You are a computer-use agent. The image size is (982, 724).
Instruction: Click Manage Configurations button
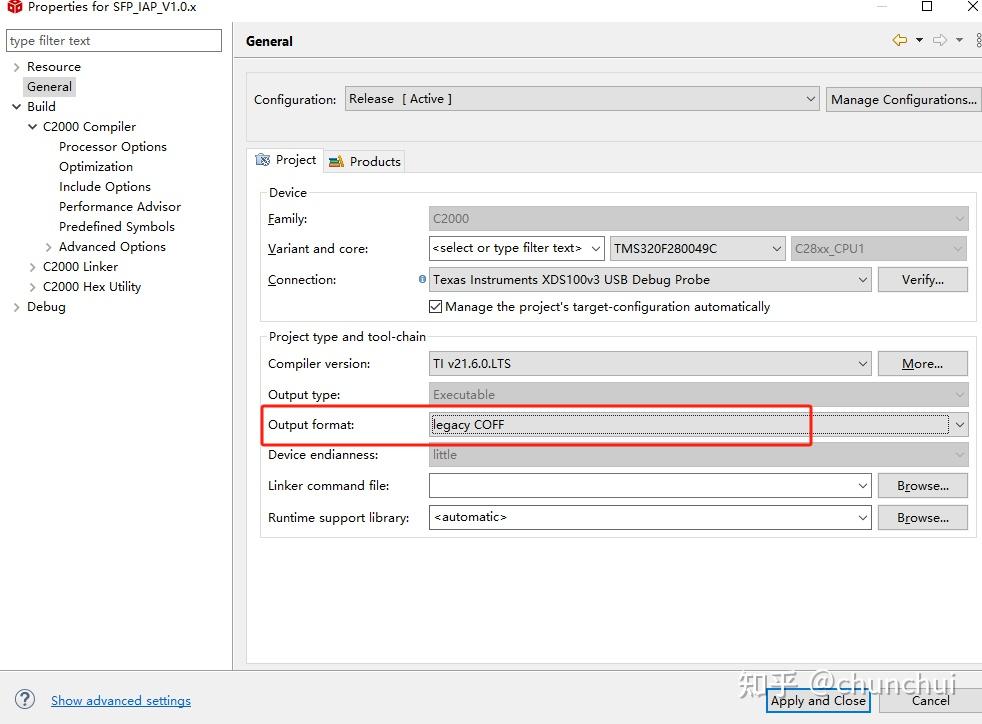coord(902,99)
